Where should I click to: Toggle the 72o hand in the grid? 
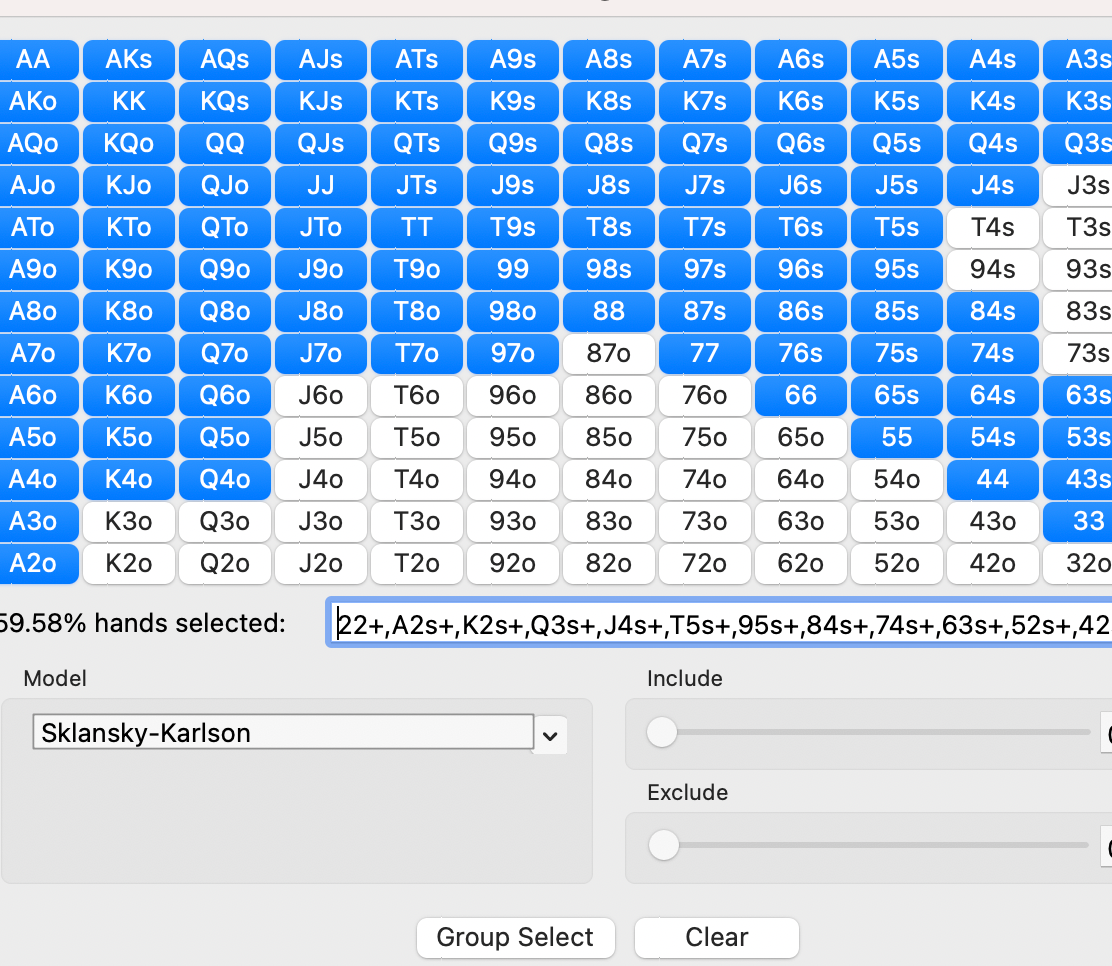(704, 564)
